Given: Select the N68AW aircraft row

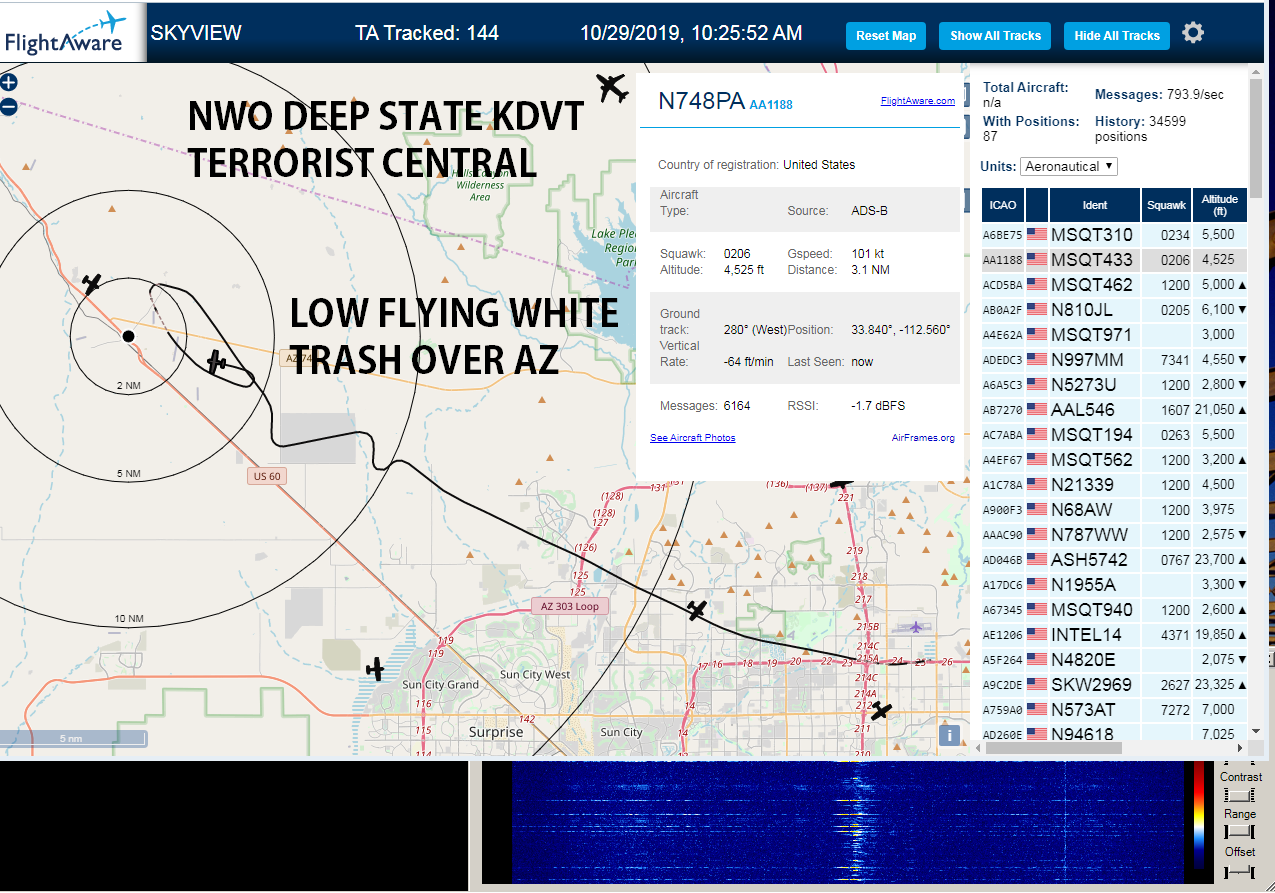Looking at the screenshot, I should [1114, 510].
